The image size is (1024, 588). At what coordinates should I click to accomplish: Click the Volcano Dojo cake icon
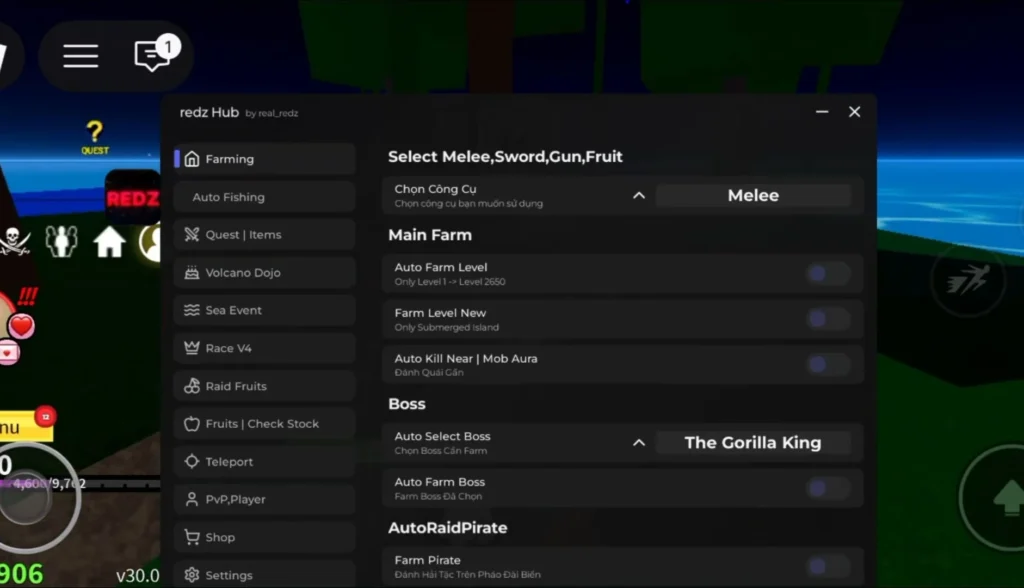coord(191,272)
